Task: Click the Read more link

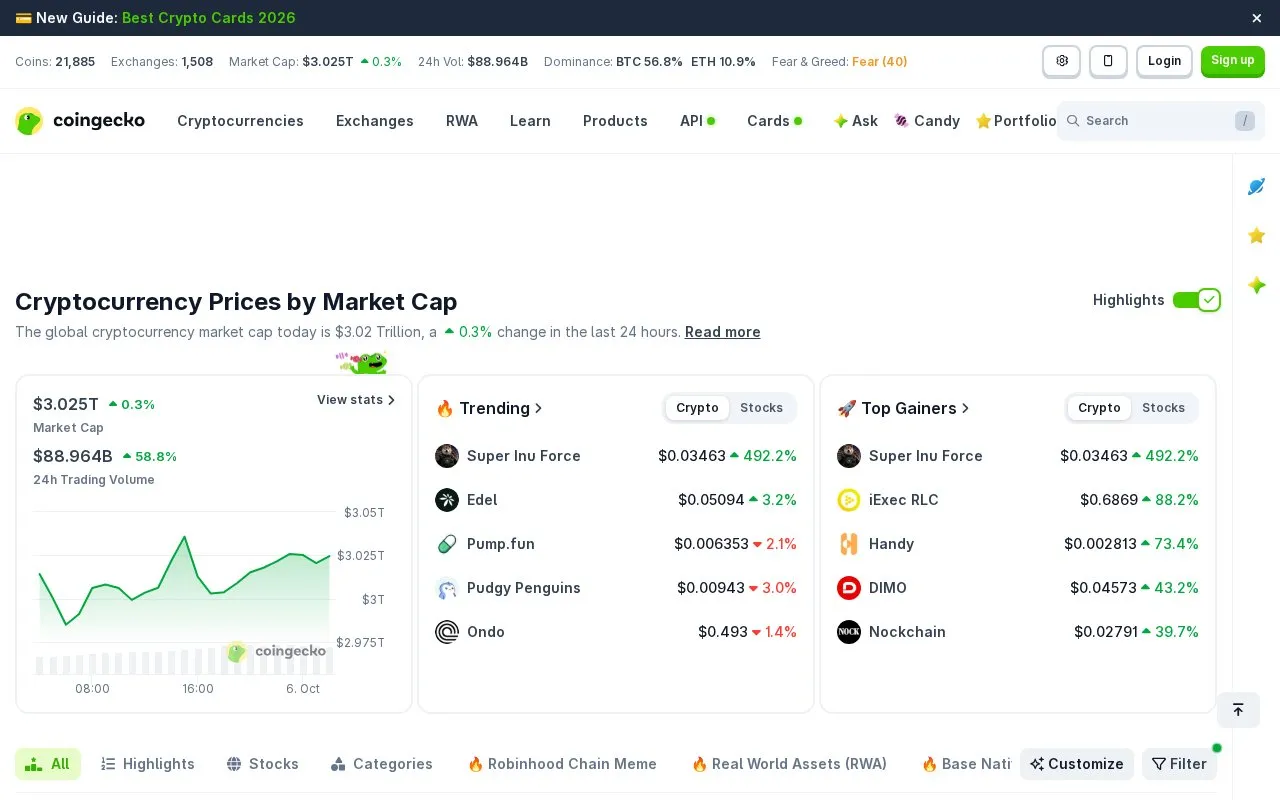Action: pyautogui.click(x=723, y=332)
